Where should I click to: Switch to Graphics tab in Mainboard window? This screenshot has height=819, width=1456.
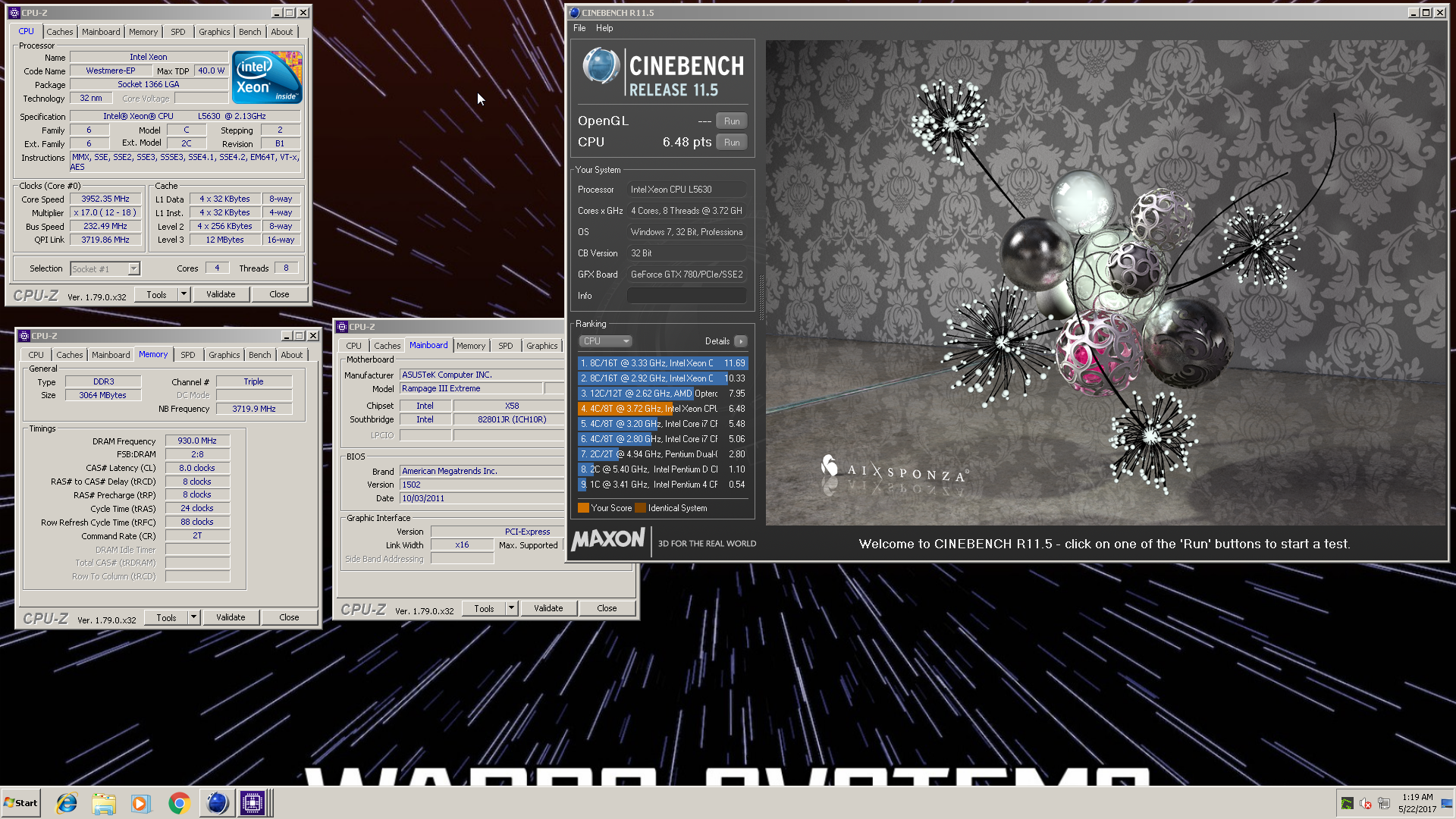tap(541, 346)
